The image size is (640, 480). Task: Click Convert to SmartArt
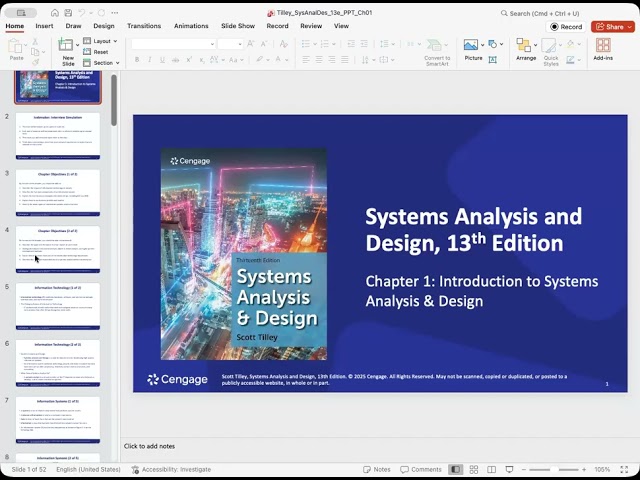[x=437, y=52]
